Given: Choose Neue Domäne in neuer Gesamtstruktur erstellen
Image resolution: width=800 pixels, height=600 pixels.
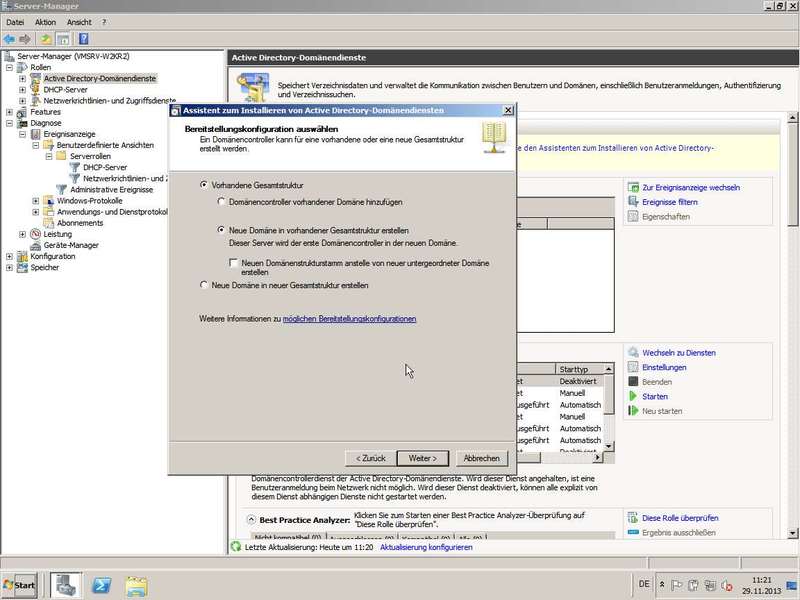Looking at the screenshot, I should [205, 285].
